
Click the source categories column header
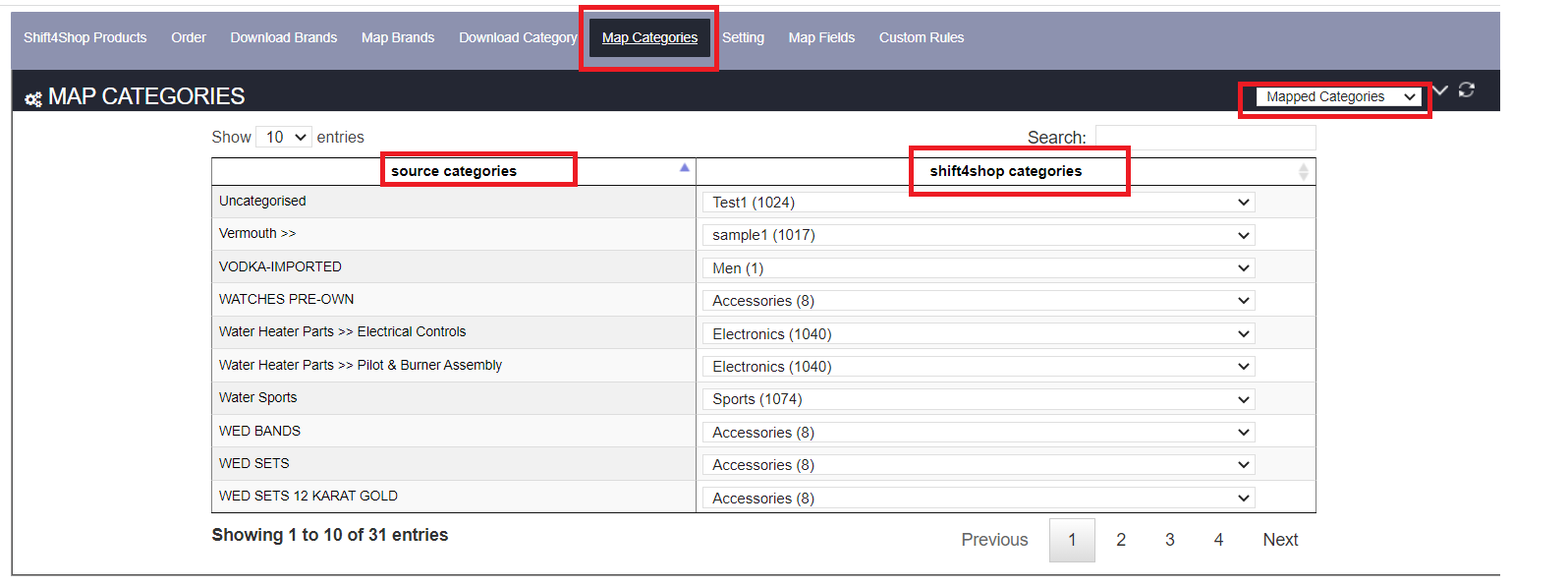(454, 171)
